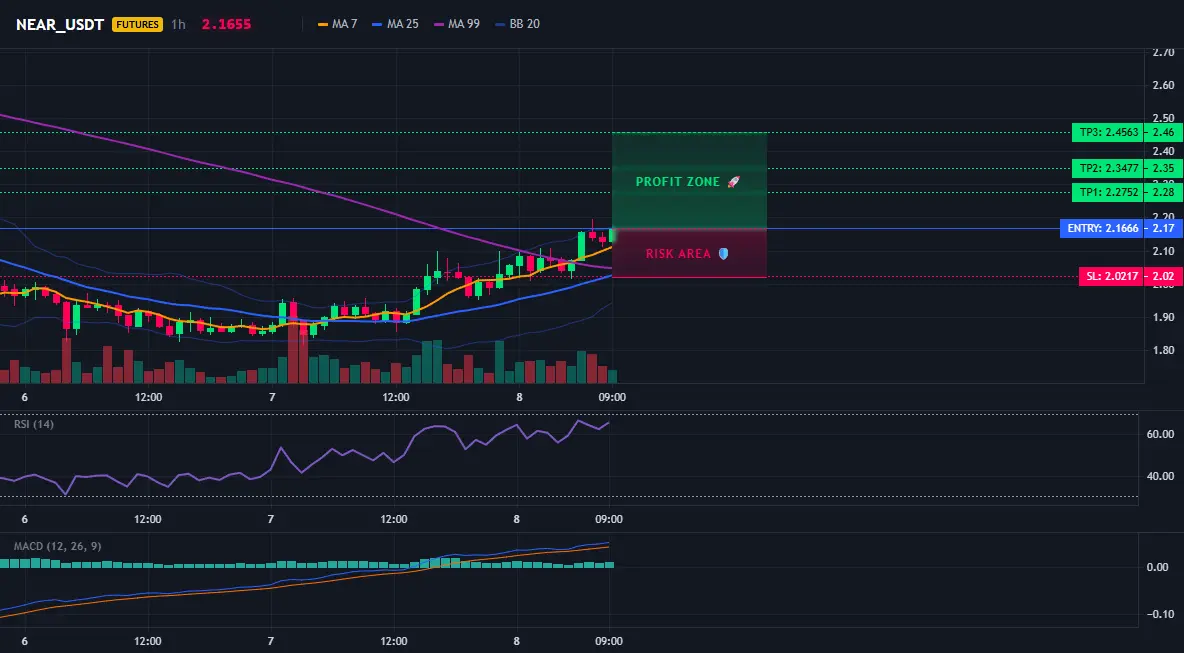Viewport: 1184px width, 653px height.
Task: Click the red 2.02 price axis tag
Action: click(1164, 277)
